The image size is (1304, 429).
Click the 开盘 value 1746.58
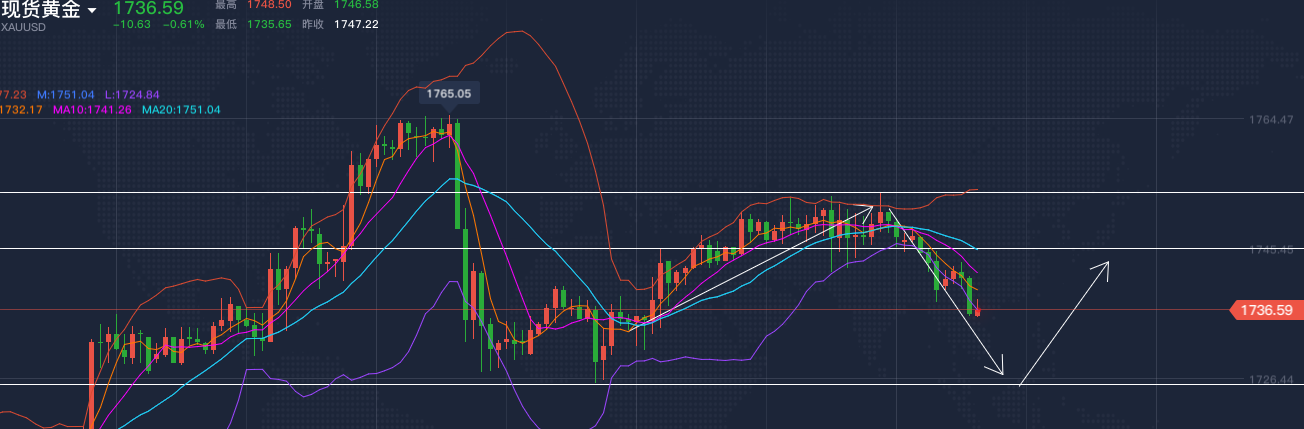click(354, 6)
